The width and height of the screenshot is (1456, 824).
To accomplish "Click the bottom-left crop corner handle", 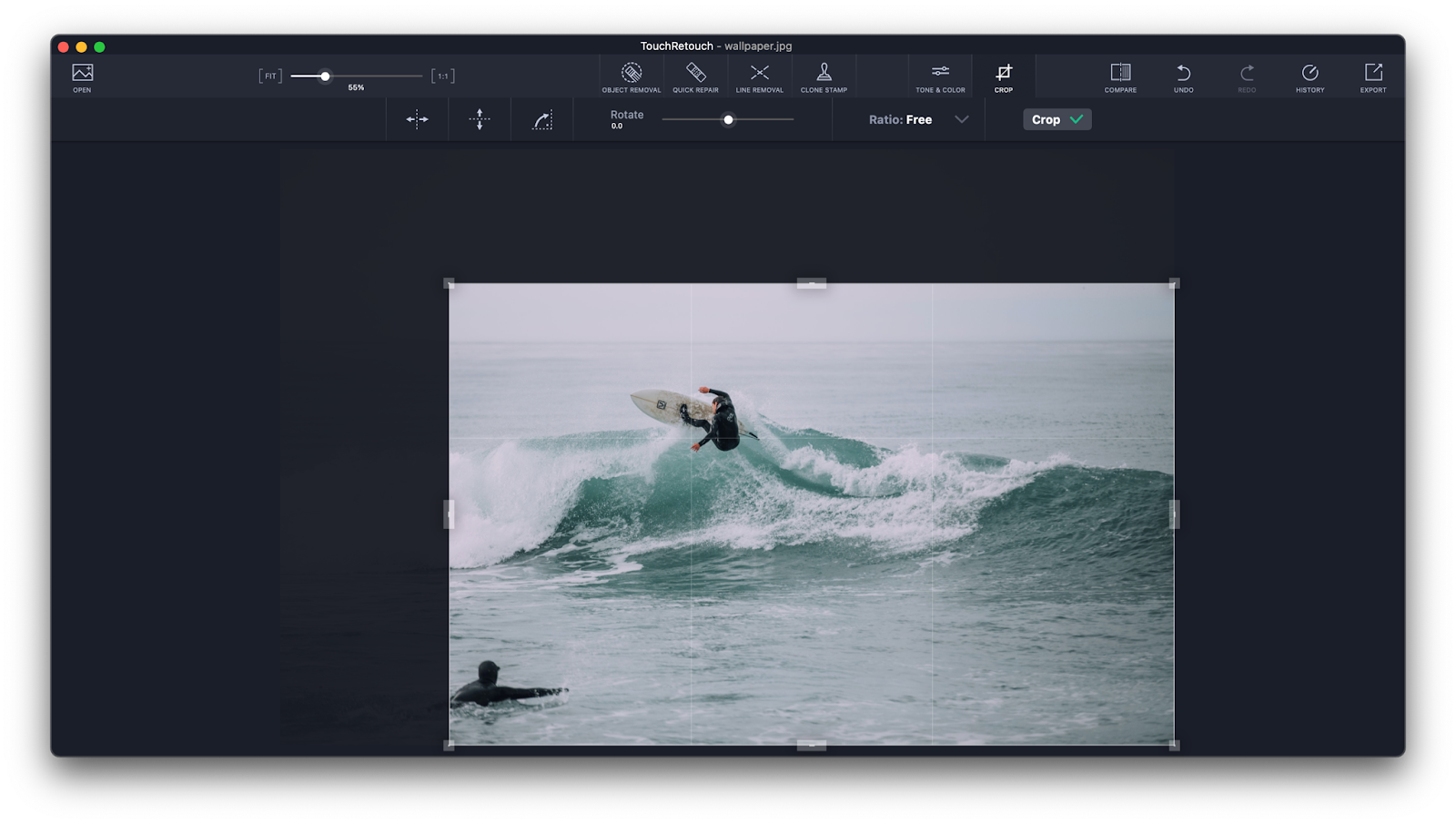I will [449, 745].
